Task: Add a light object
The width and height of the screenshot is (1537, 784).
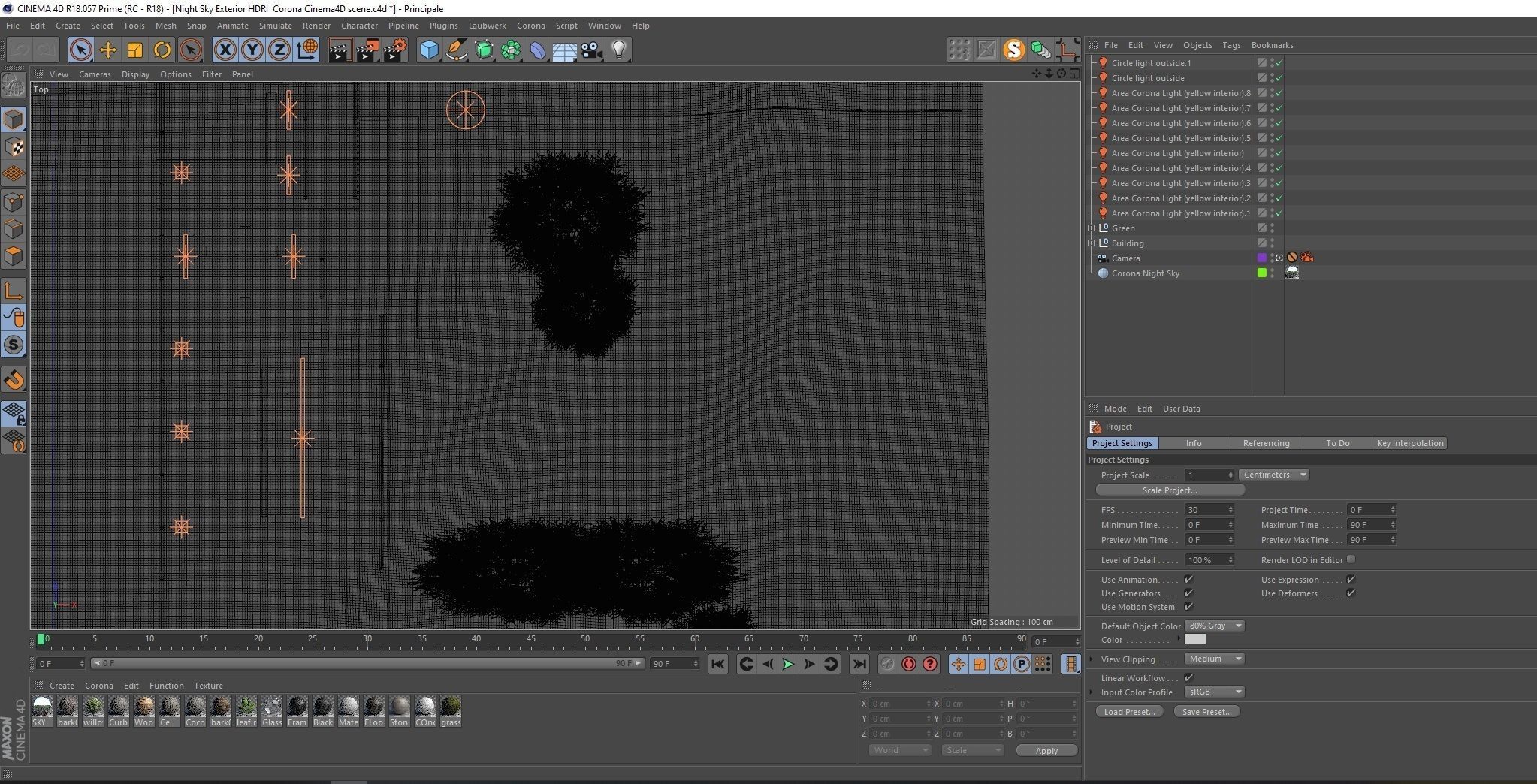Action: coord(619,50)
